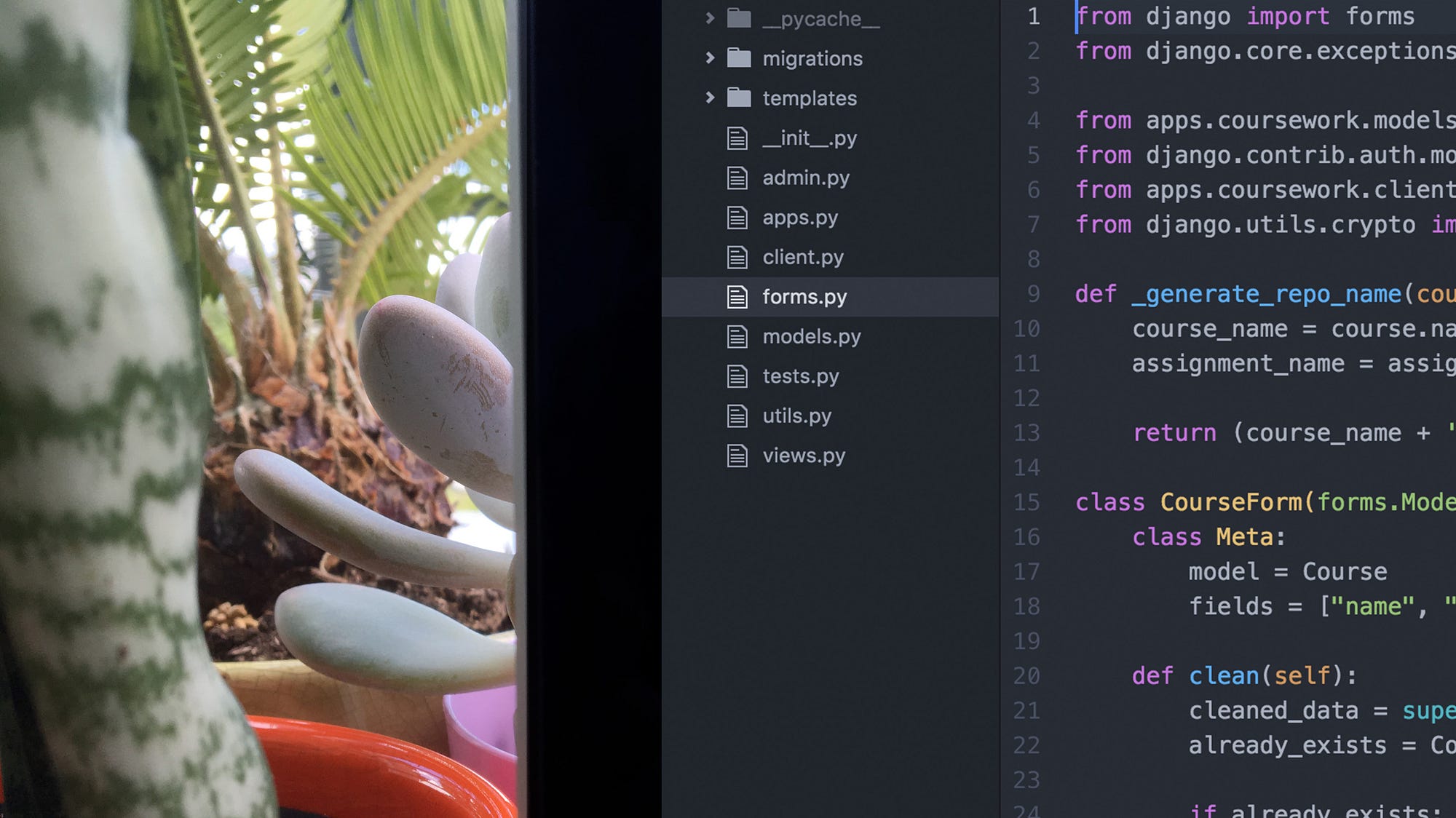Click the folder icon next to templates
Screen dimensions: 1456x818
pos(739,98)
